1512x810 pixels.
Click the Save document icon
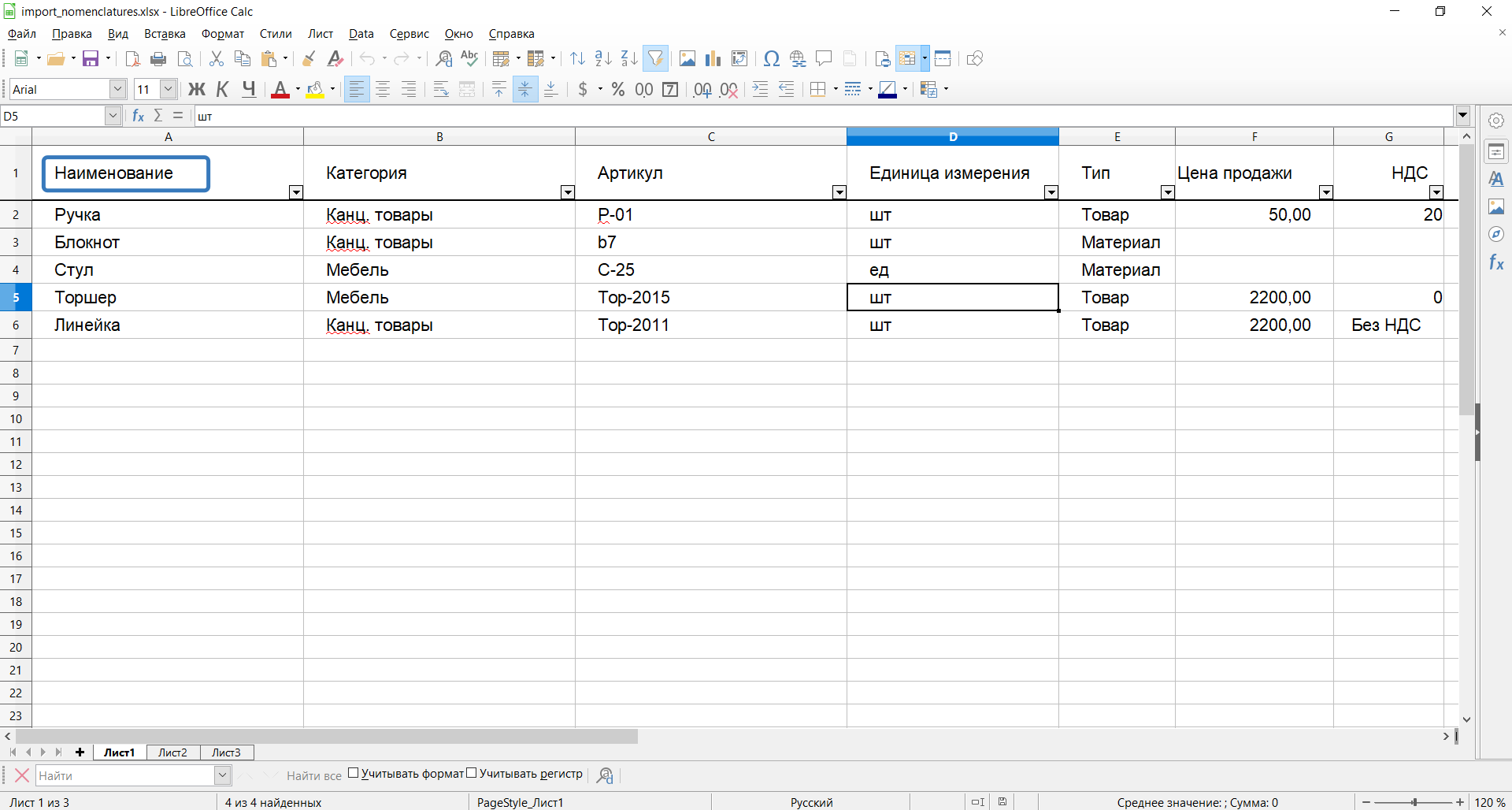pyautogui.click(x=91, y=59)
